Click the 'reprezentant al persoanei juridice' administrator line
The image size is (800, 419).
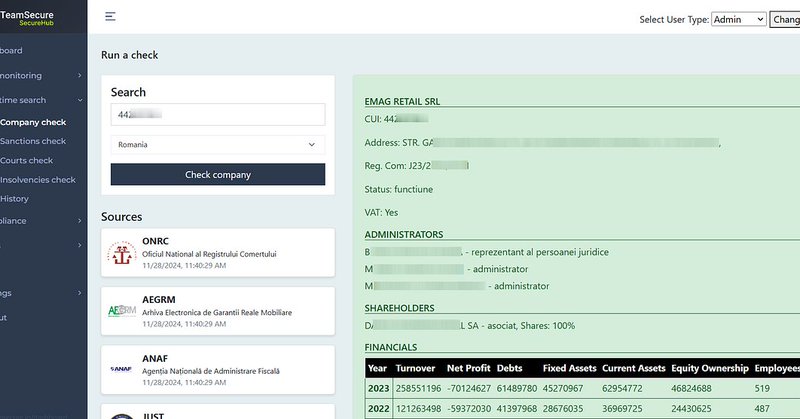coord(486,252)
